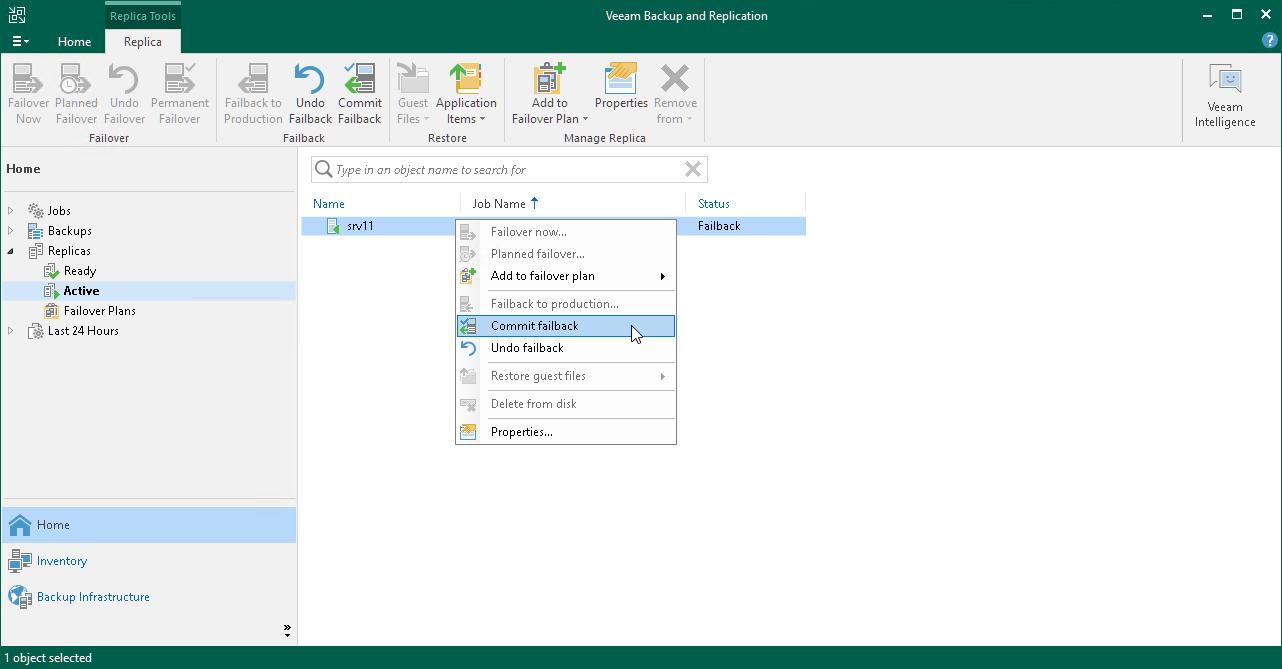Screen dimensions: 1282x669
Task: Click into the object name search field
Action: click(508, 170)
